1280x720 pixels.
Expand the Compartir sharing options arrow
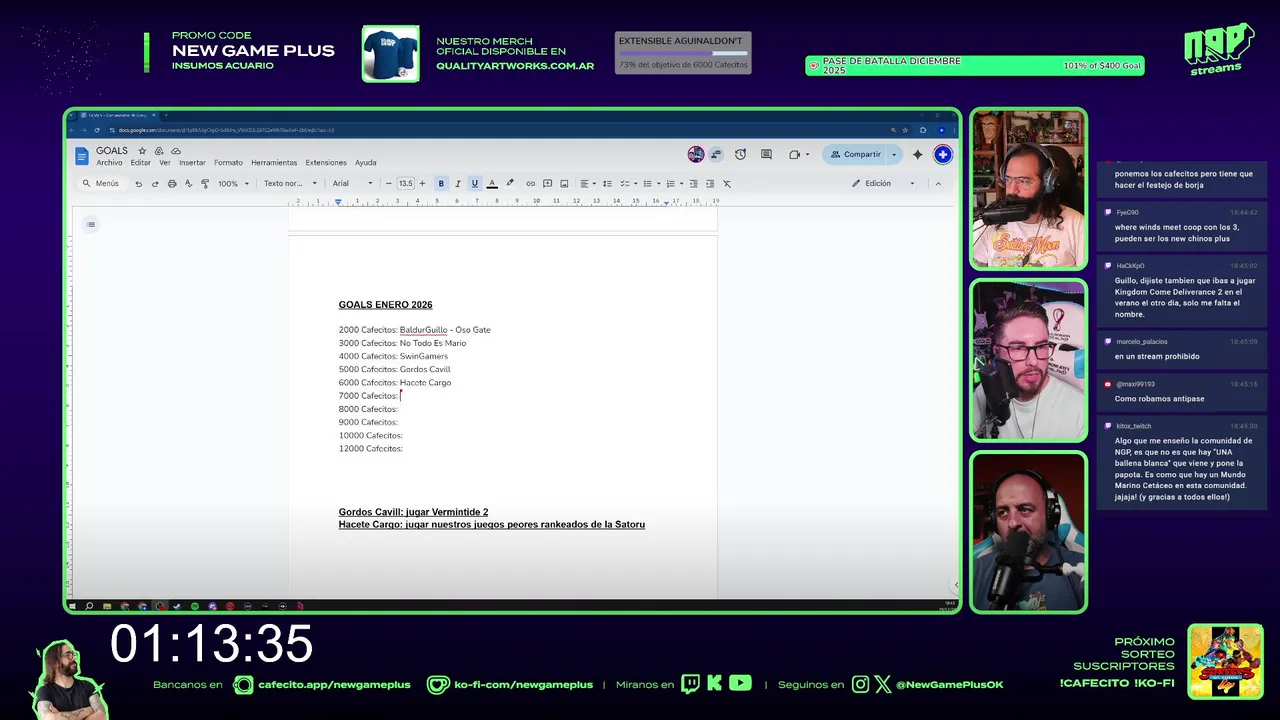pyautogui.click(x=894, y=154)
